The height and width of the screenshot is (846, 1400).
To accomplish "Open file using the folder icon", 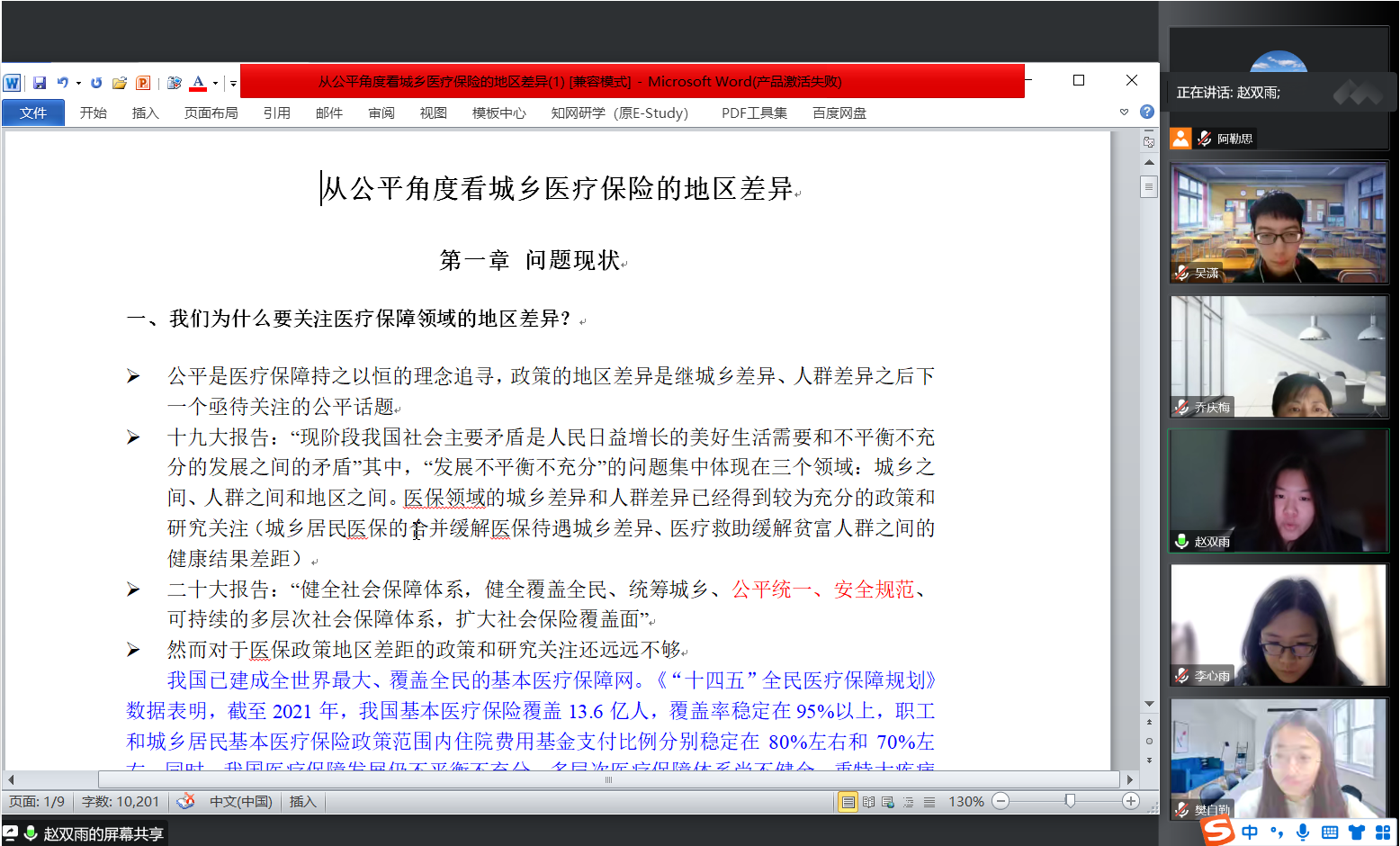I will (119, 83).
